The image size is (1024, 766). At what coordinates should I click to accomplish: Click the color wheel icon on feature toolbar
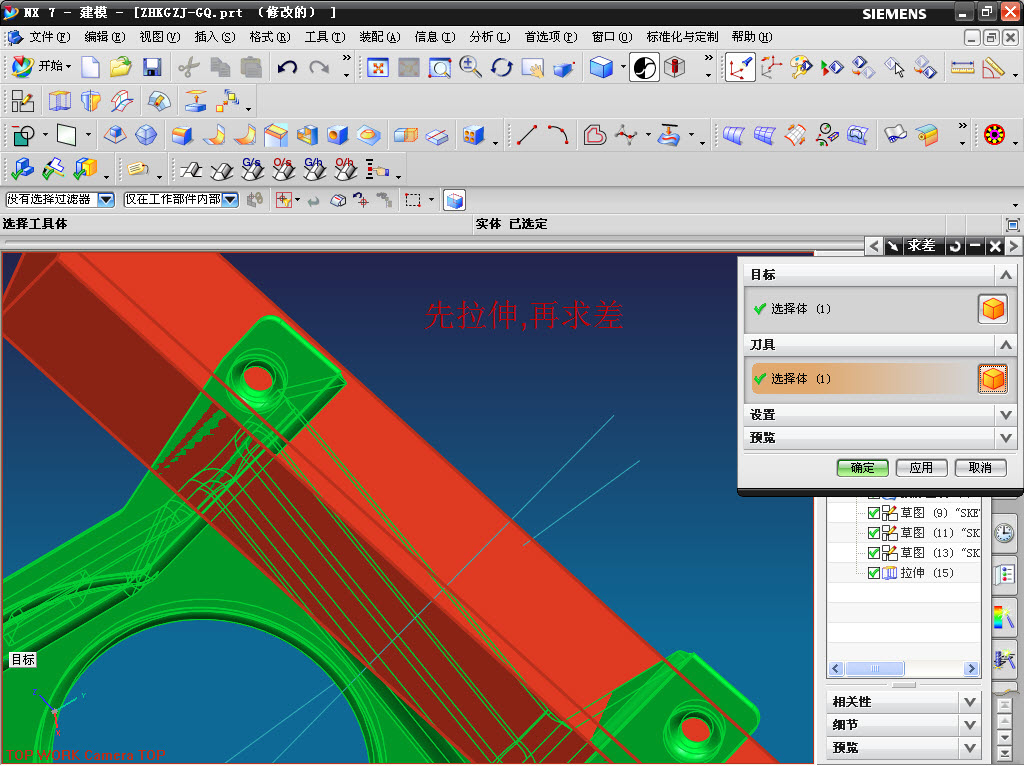(994, 135)
